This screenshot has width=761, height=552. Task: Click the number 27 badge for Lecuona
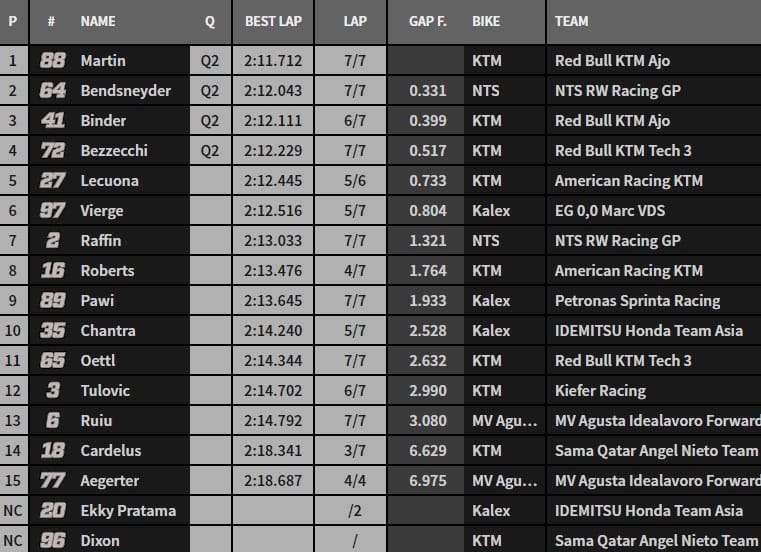(52, 181)
